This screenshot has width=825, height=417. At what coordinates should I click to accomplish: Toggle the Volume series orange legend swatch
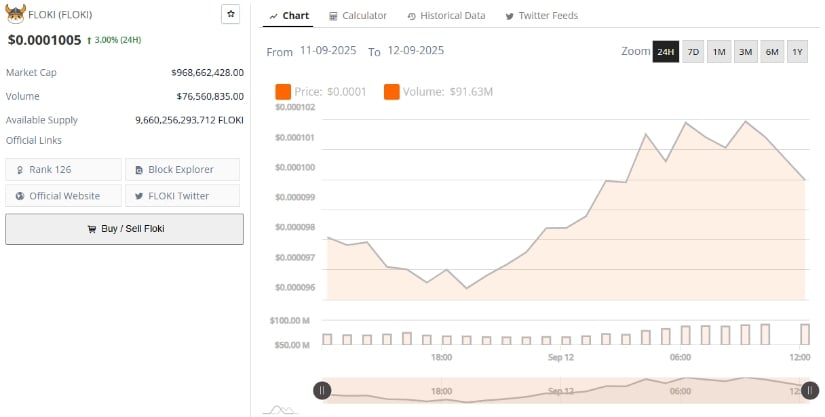(391, 92)
